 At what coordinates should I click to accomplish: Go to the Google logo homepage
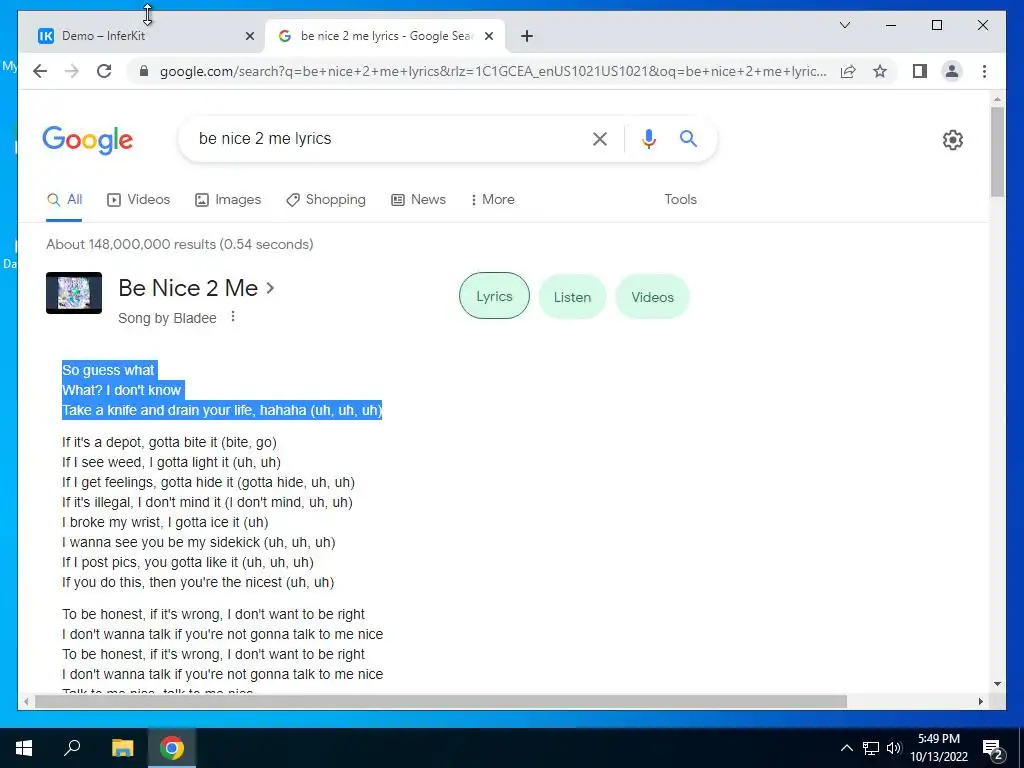[88, 140]
